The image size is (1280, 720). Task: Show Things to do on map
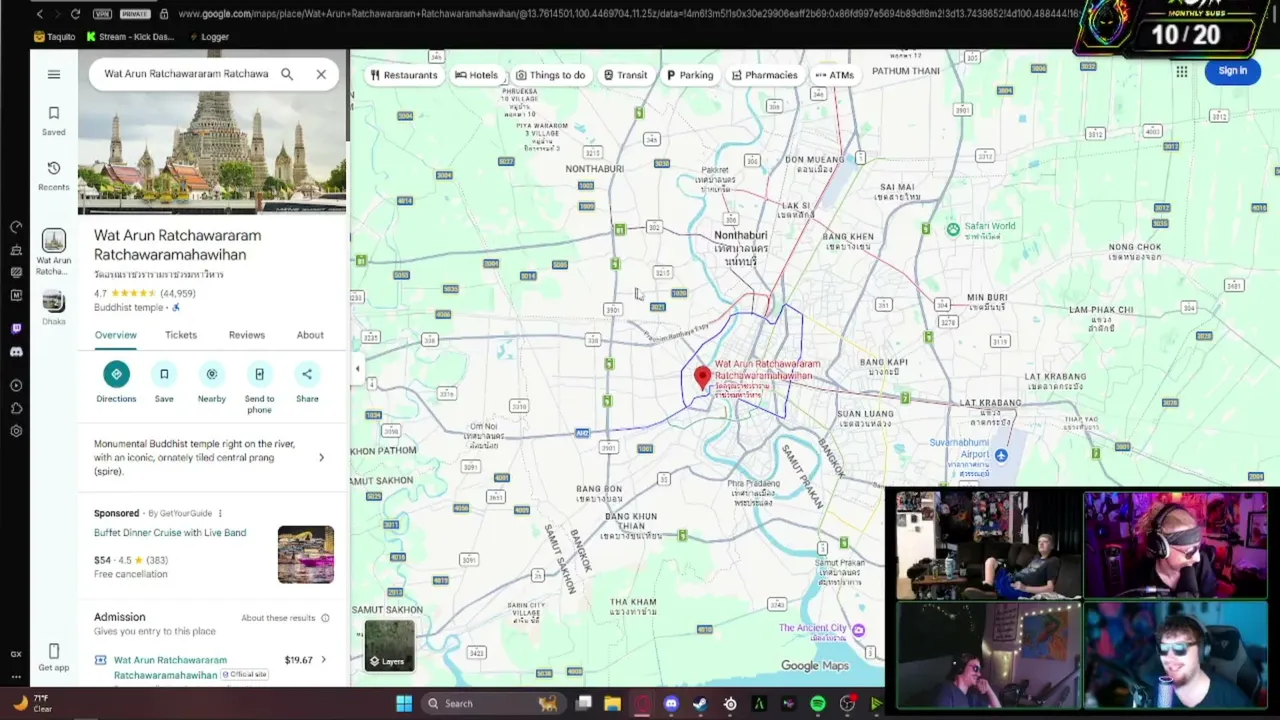(550, 75)
